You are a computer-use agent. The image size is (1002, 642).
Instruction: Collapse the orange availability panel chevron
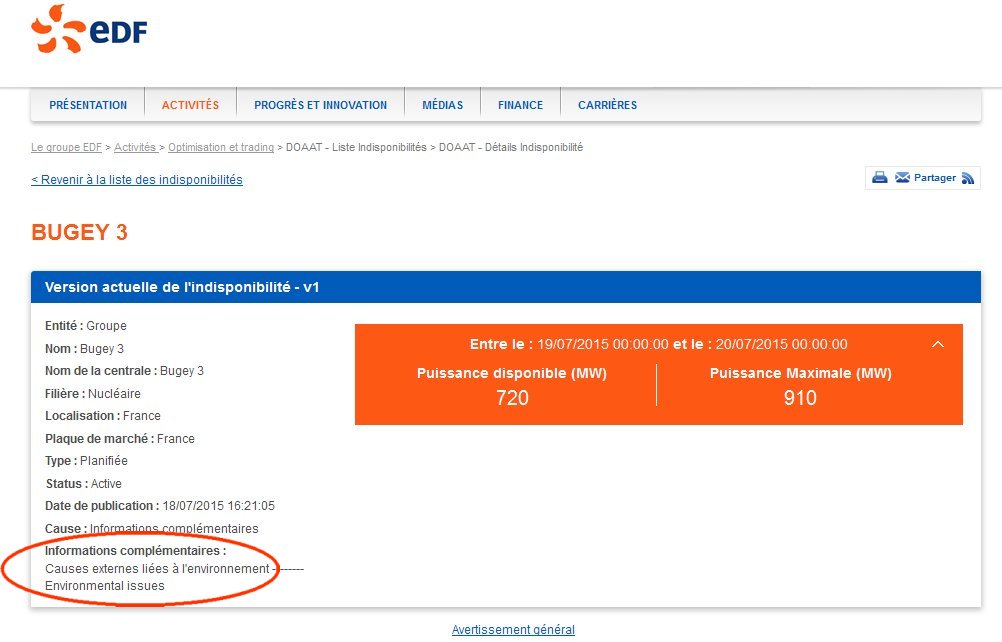[937, 344]
